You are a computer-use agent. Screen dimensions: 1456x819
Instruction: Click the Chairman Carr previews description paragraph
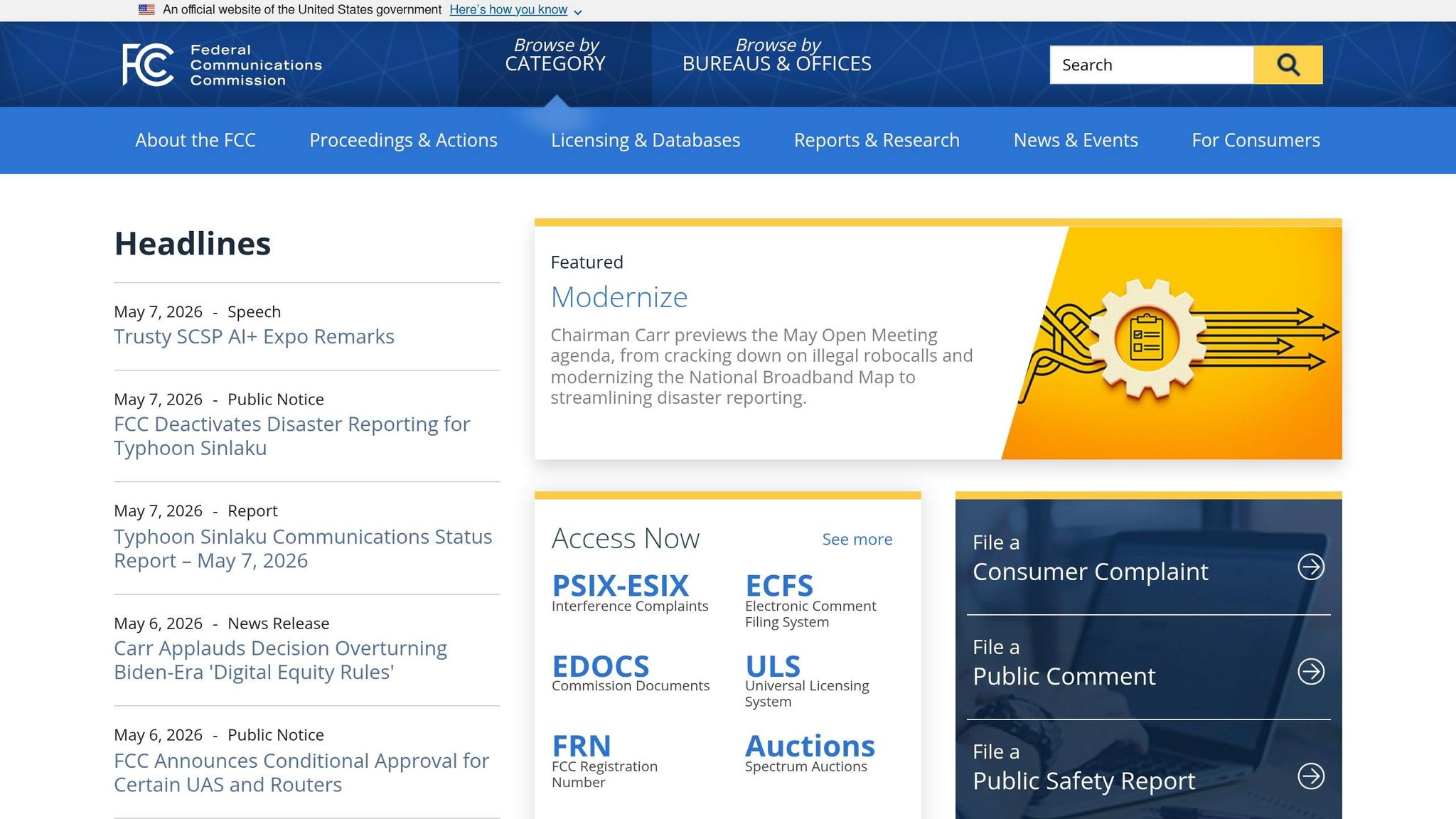pyautogui.click(x=761, y=366)
